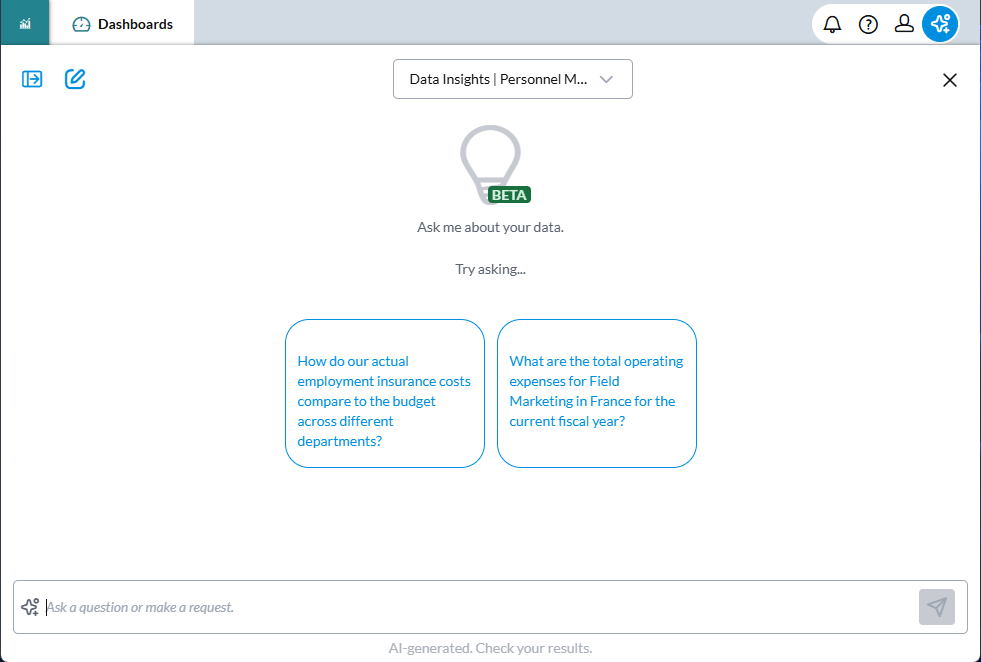Click the sparkle icon in the input box

point(30,607)
